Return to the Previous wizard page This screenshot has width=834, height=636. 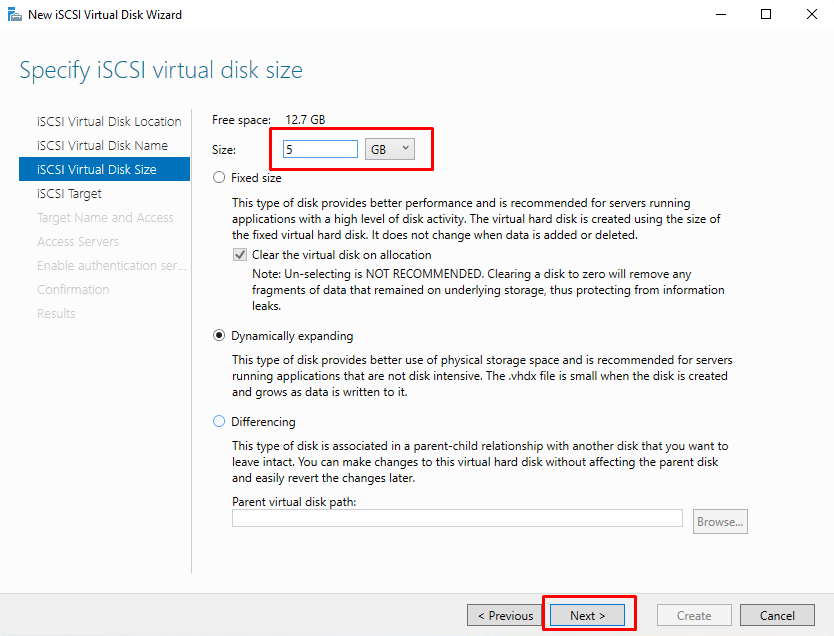point(505,615)
